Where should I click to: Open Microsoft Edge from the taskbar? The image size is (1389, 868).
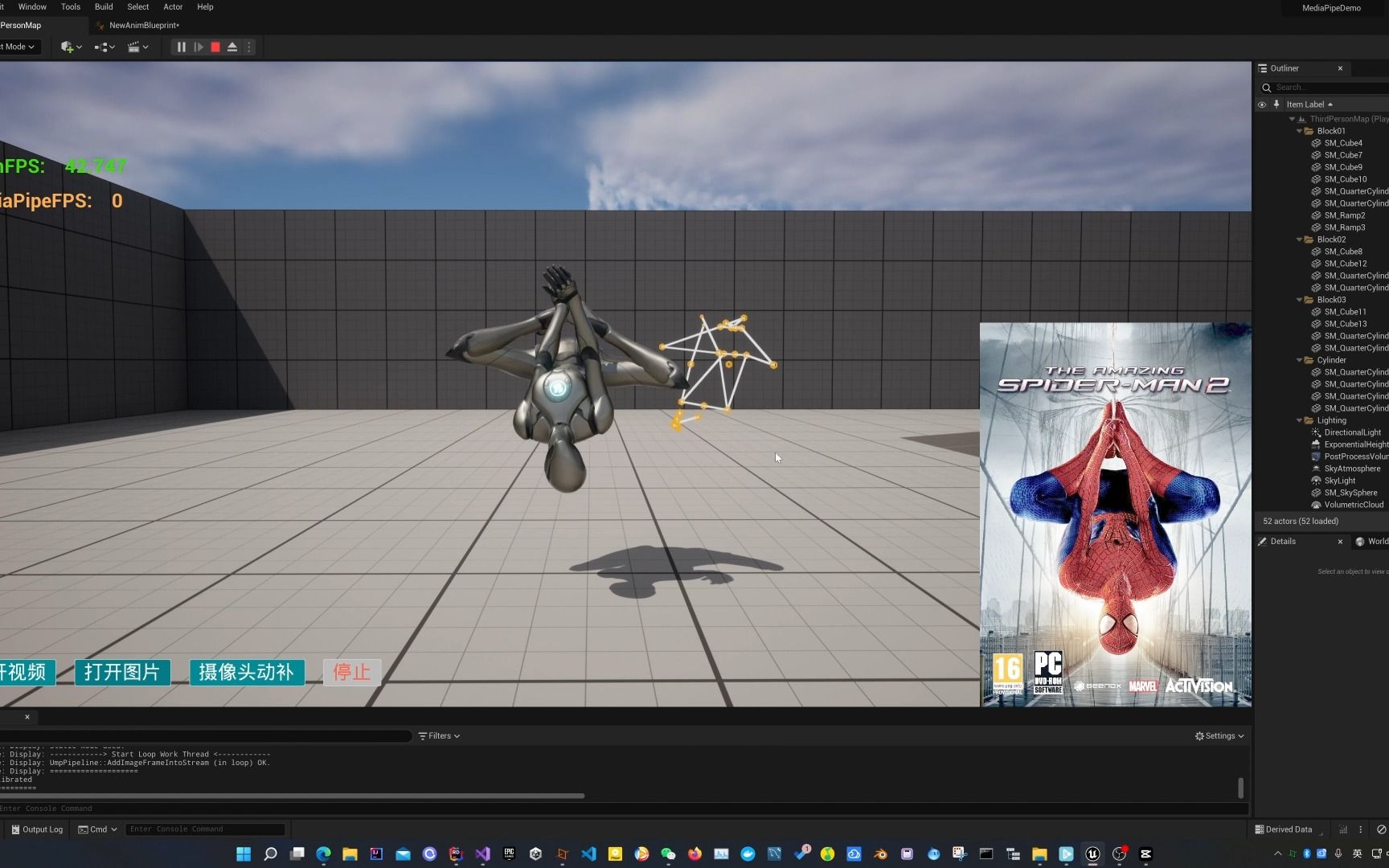point(323,854)
